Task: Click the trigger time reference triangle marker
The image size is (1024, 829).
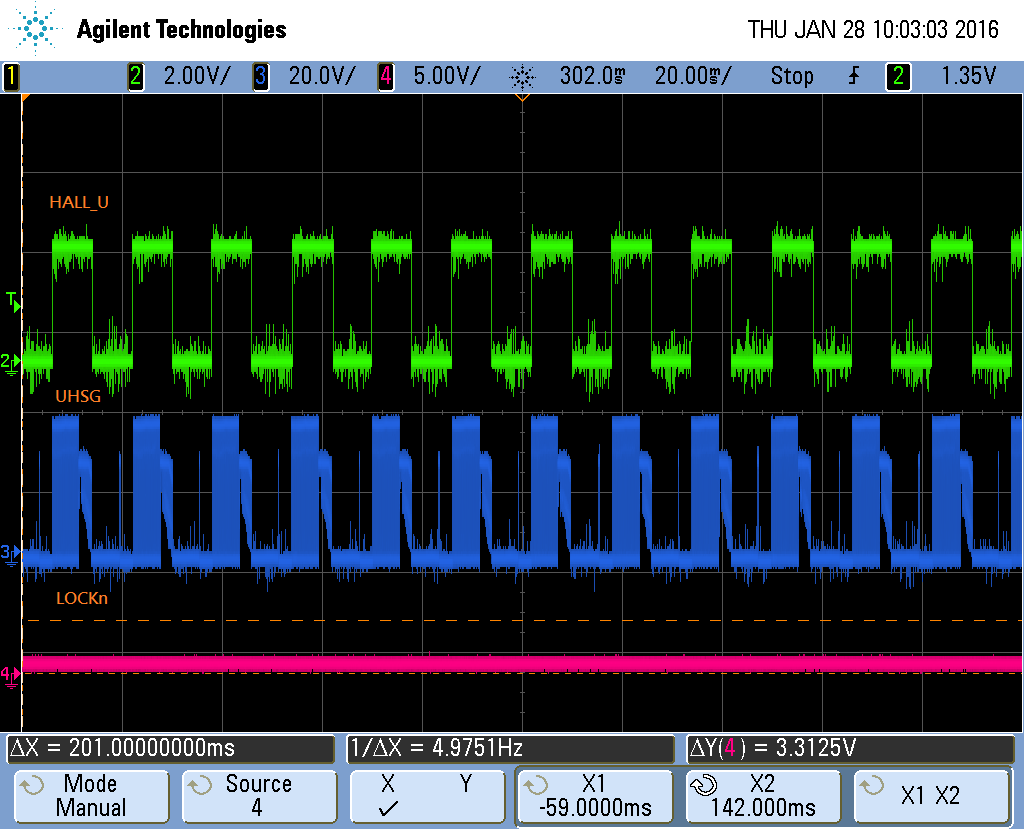Action: point(522,98)
